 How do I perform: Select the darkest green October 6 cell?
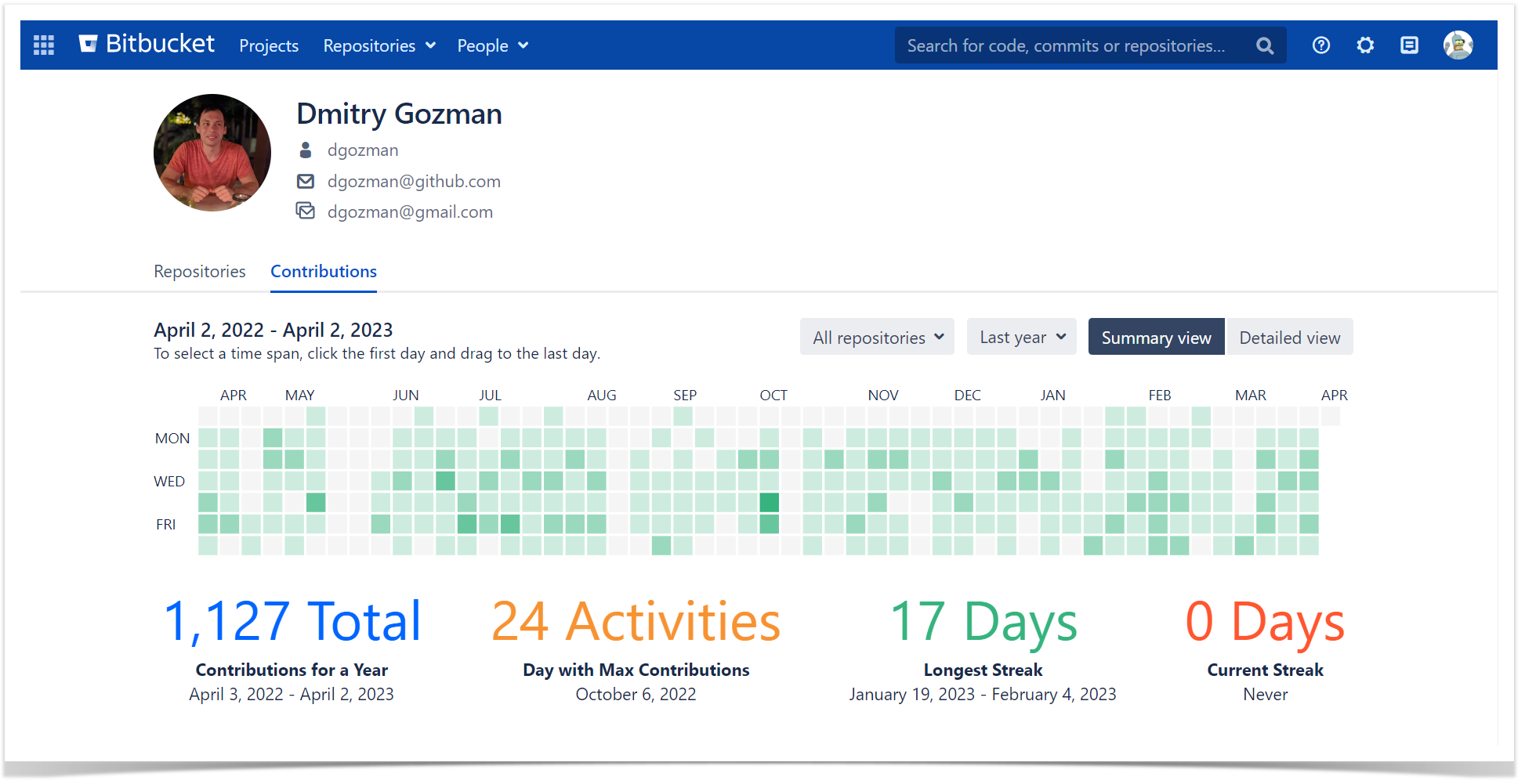[770, 502]
